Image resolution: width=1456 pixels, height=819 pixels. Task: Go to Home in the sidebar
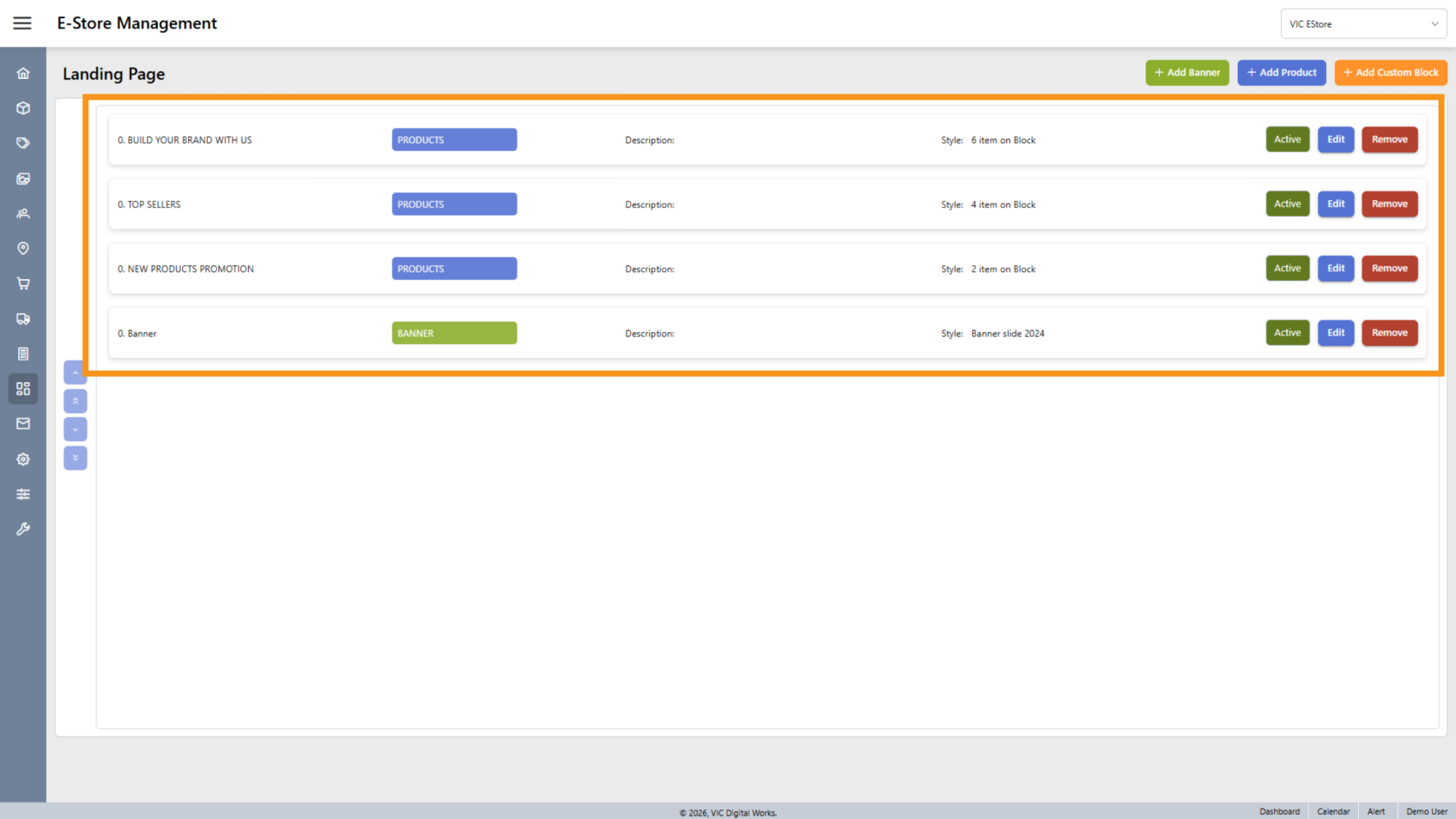coord(23,74)
